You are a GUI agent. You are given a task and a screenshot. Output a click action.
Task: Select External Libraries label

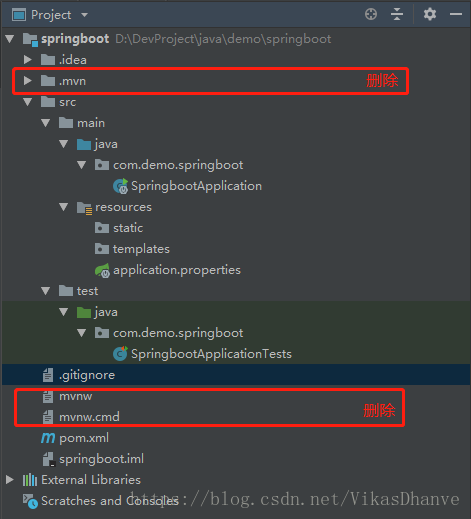(91, 480)
